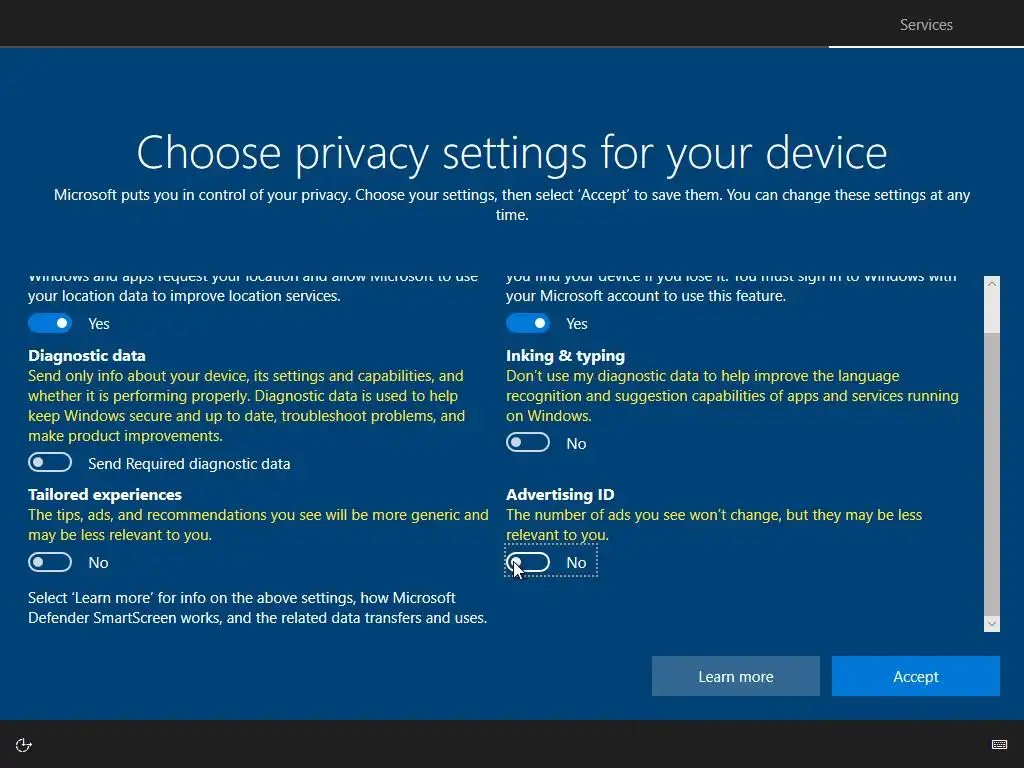Image resolution: width=1024 pixels, height=768 pixels.
Task: Click the Tailored experiences heading
Action: point(105,494)
